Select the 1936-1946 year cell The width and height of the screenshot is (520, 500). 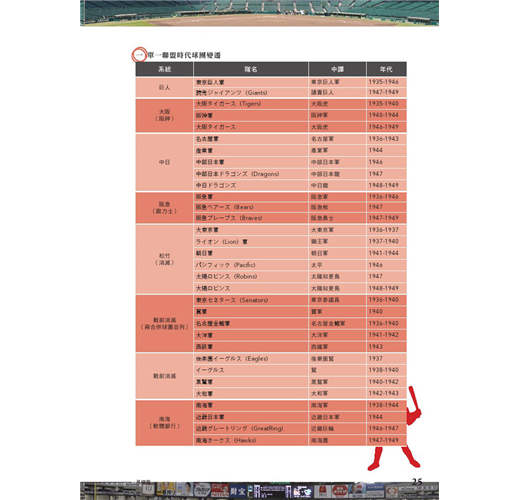pos(386,197)
